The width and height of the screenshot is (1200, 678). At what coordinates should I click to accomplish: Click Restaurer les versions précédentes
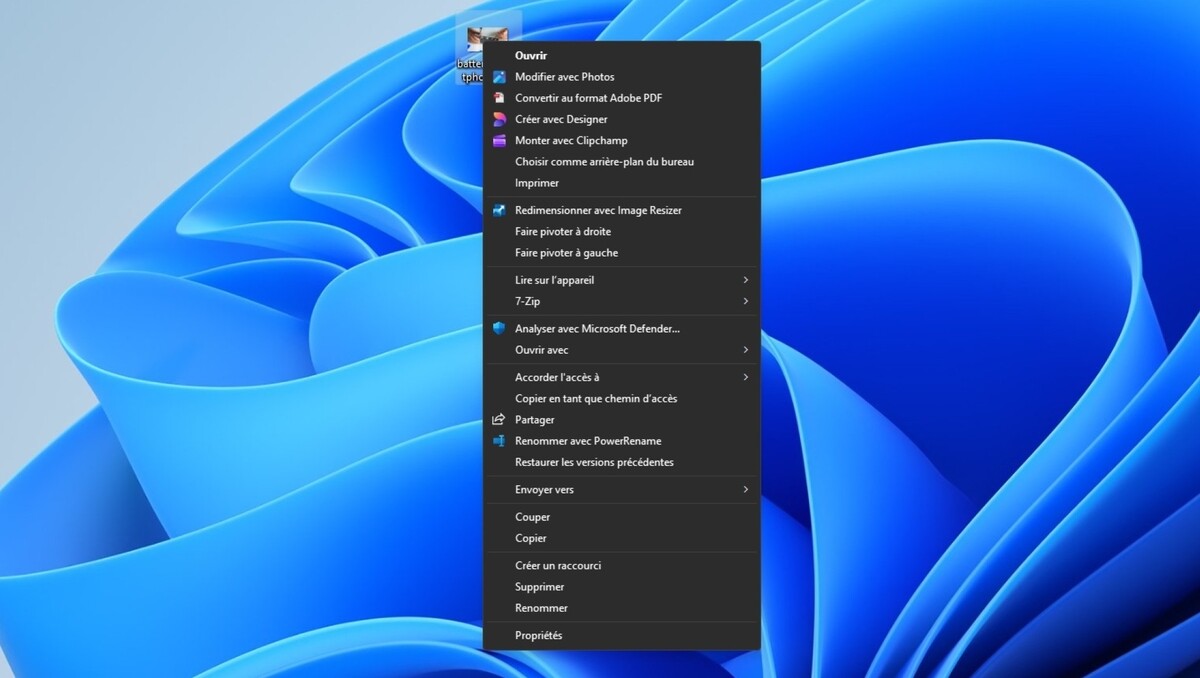click(594, 463)
